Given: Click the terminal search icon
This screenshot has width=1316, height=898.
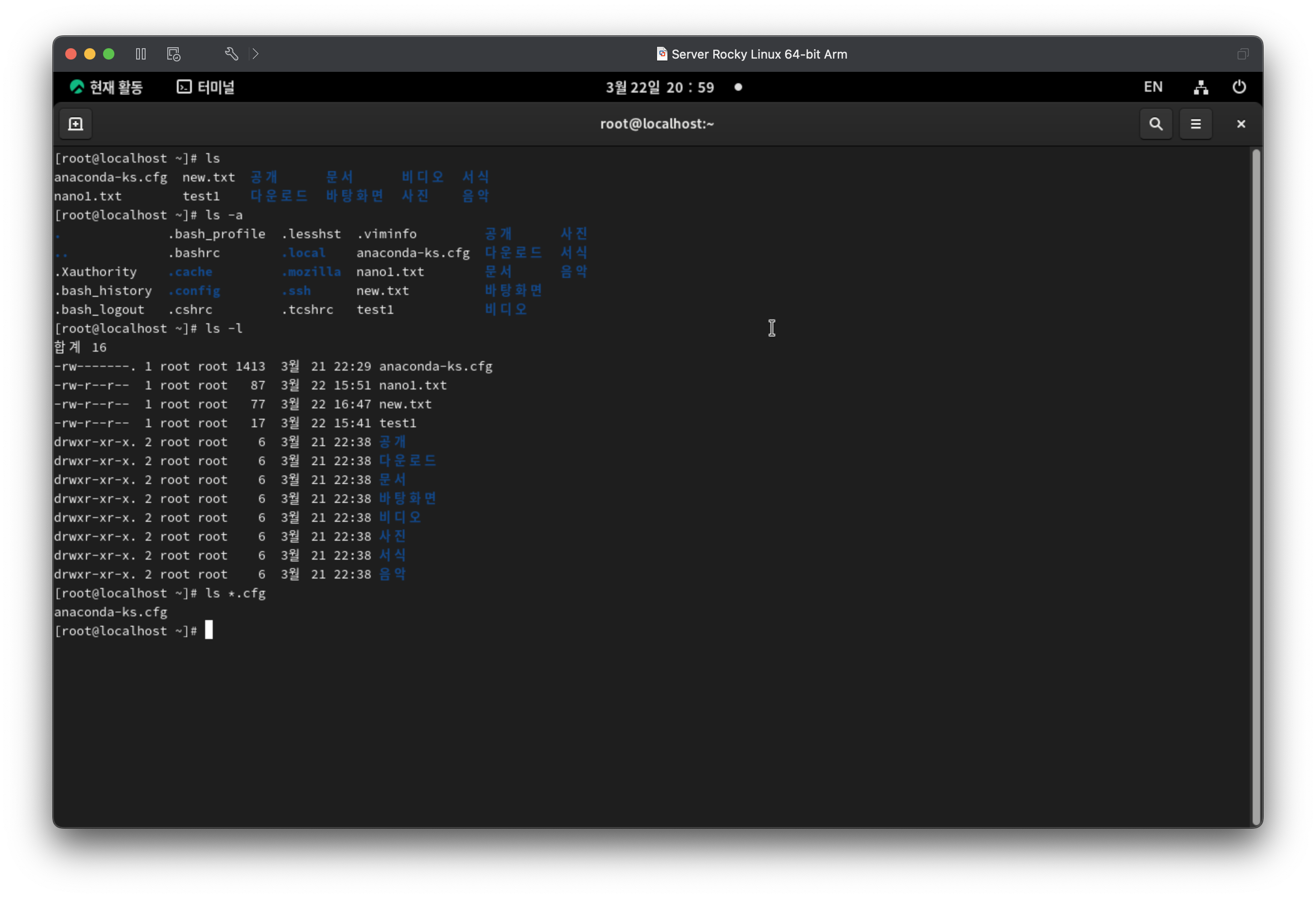Looking at the screenshot, I should point(1156,123).
